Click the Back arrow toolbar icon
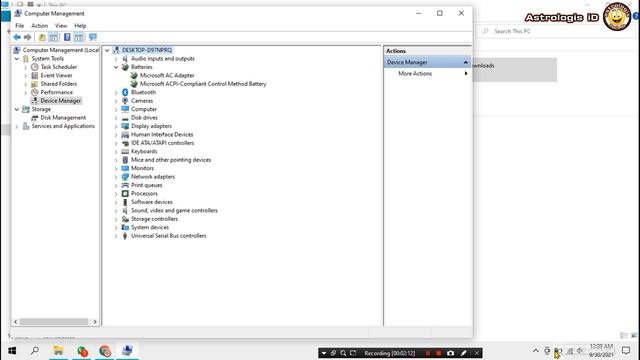Image resolution: width=640 pixels, height=360 pixels. click(17, 37)
